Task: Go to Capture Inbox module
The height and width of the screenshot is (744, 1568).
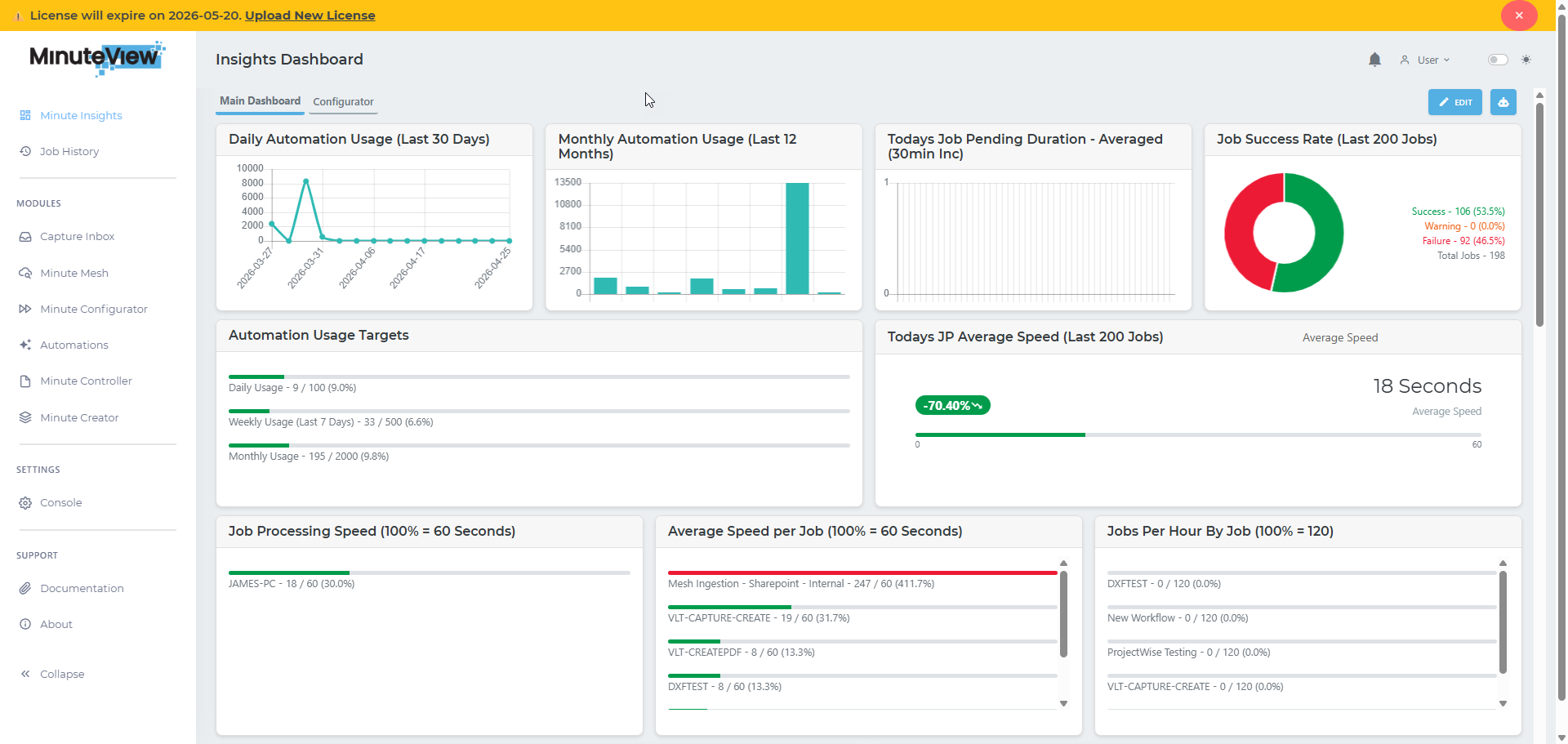Action: click(x=77, y=236)
